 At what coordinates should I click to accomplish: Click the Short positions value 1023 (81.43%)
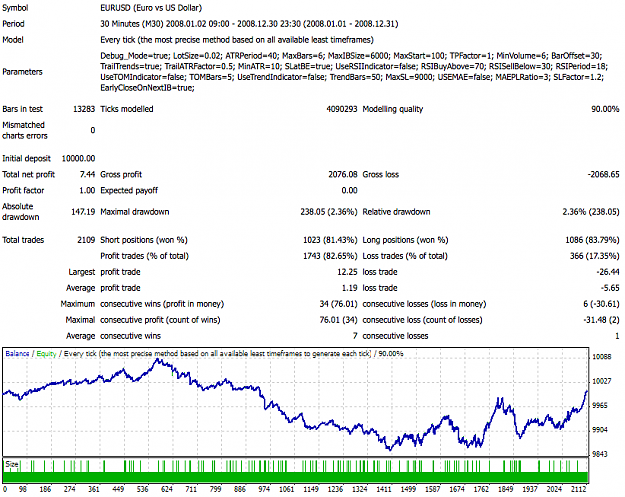click(330, 240)
